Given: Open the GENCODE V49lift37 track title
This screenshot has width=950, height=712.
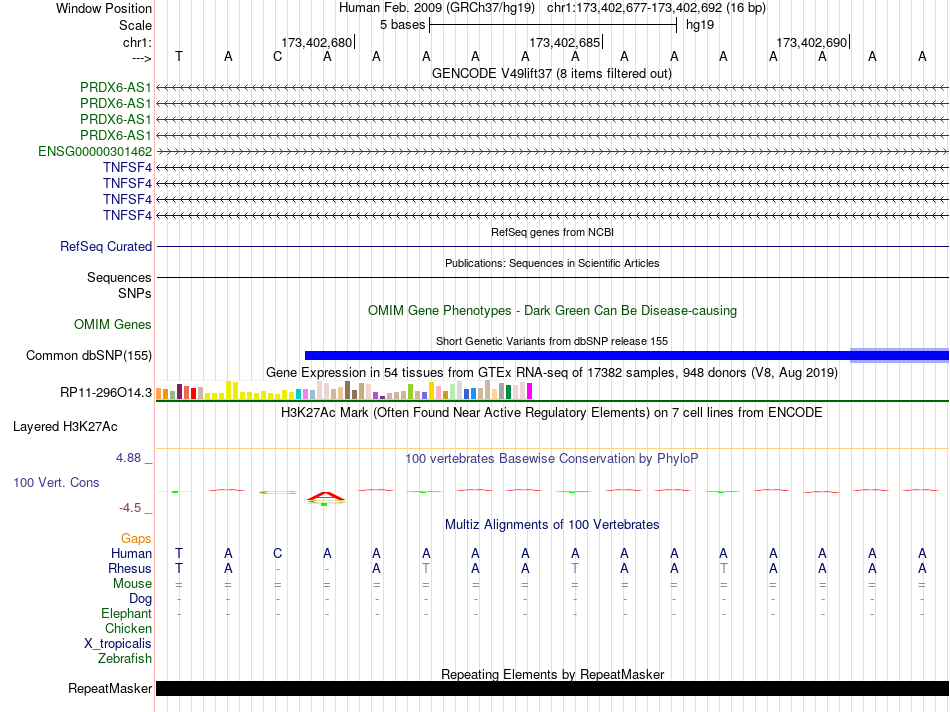Looking at the screenshot, I should coord(552,73).
